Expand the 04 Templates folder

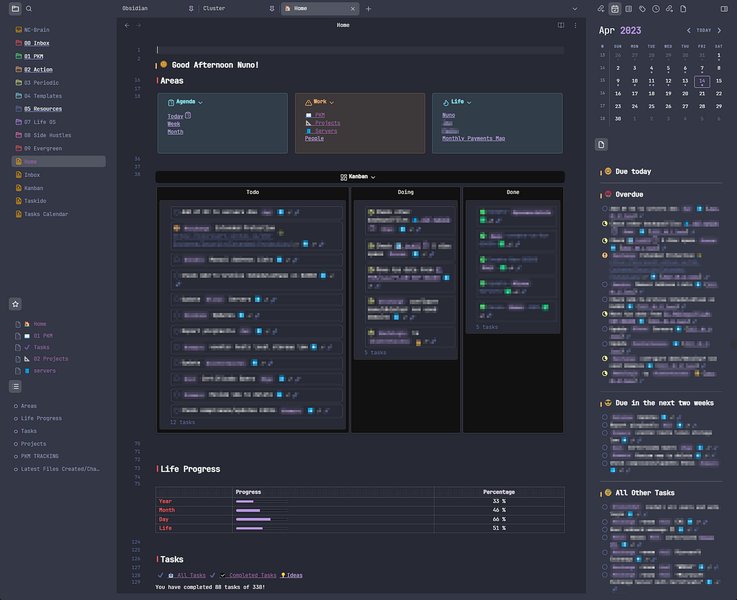43,96
